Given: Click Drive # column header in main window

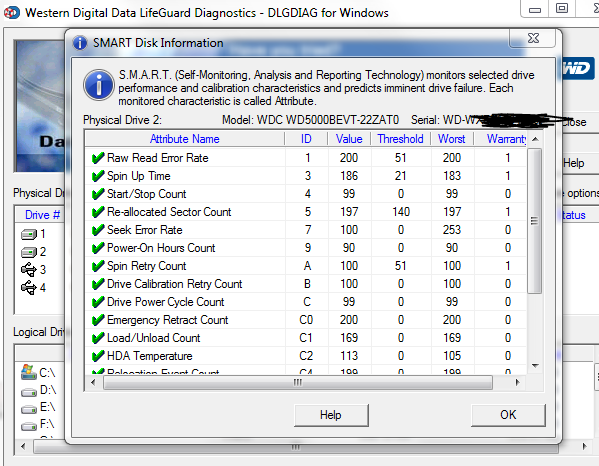Looking at the screenshot, I should pyautogui.click(x=42, y=215).
